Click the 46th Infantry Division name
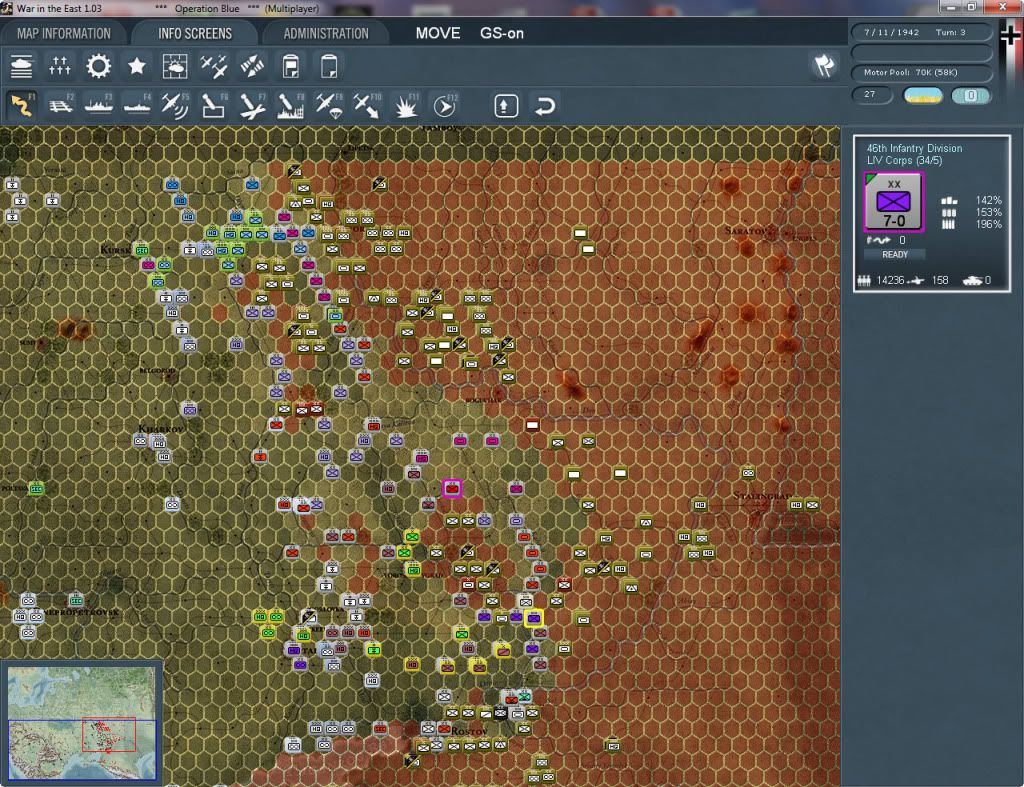Screen dimensions: 1024x787 (914, 148)
